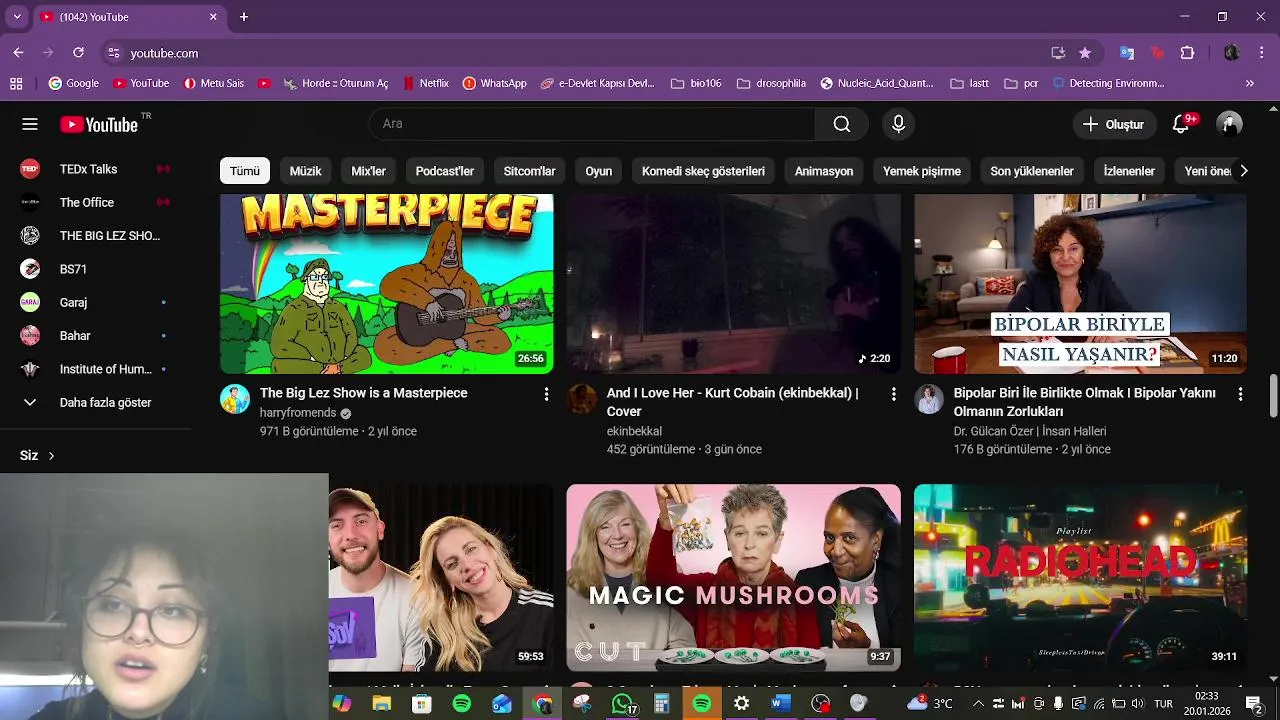1280x720 pixels.
Task: Open Dr. Gülcan Özer channel avatar
Action: click(929, 399)
